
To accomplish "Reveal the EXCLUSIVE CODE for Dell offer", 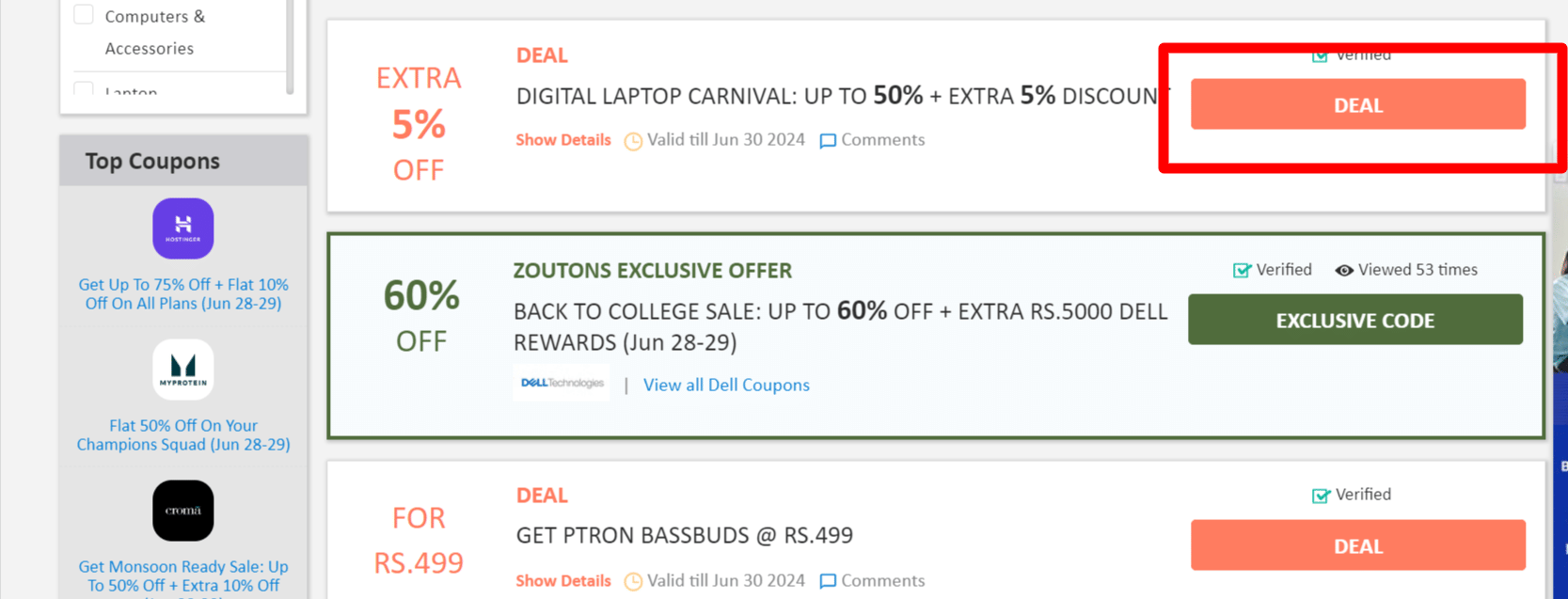I will click(x=1354, y=320).
